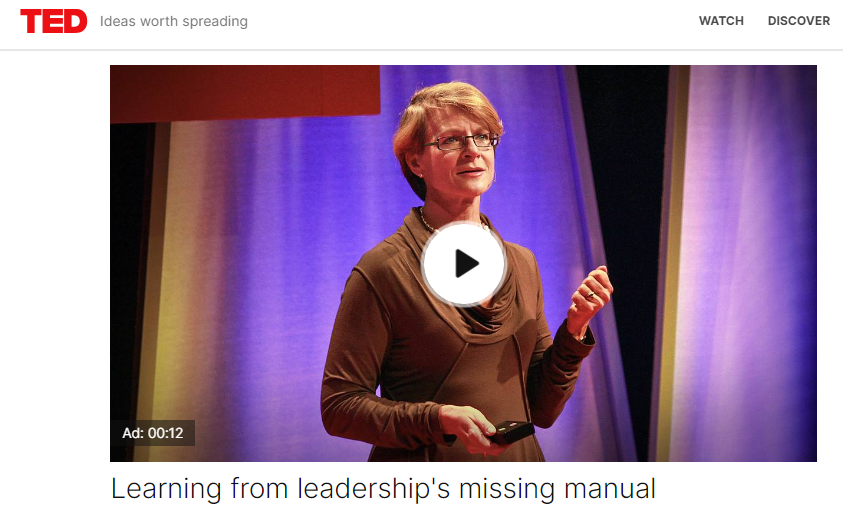Click the black triangle inside the play circle
The height and width of the screenshot is (508, 843).
466,263
